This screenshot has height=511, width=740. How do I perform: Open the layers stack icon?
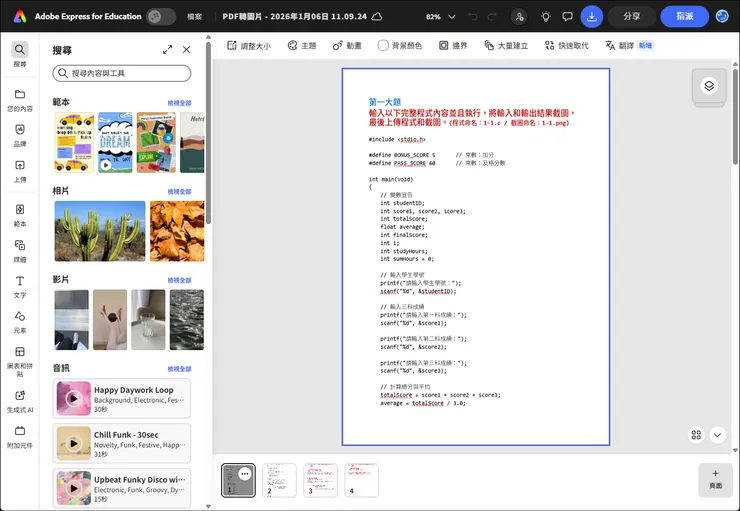[x=709, y=86]
